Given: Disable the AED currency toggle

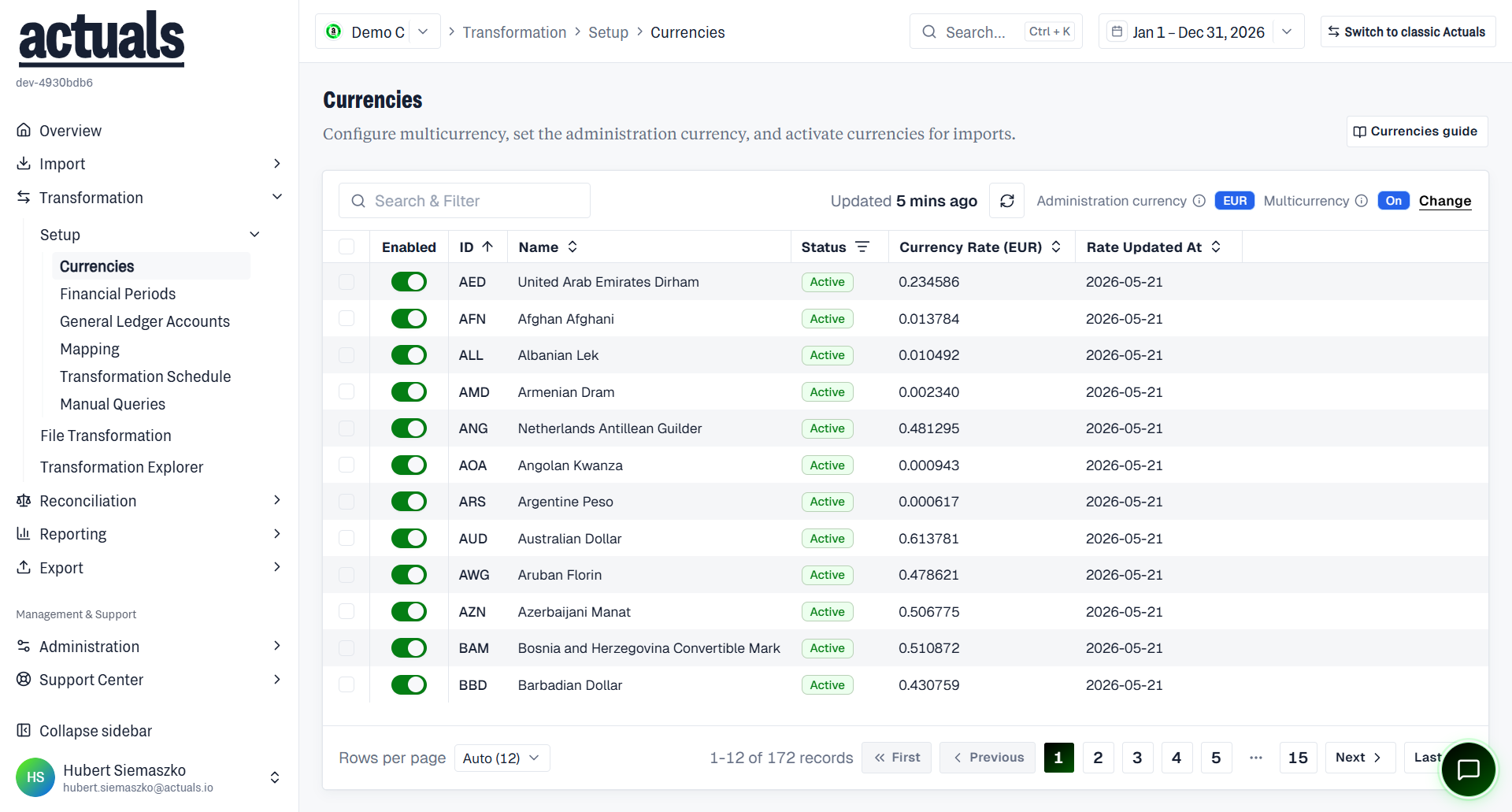Looking at the screenshot, I should pos(409,282).
